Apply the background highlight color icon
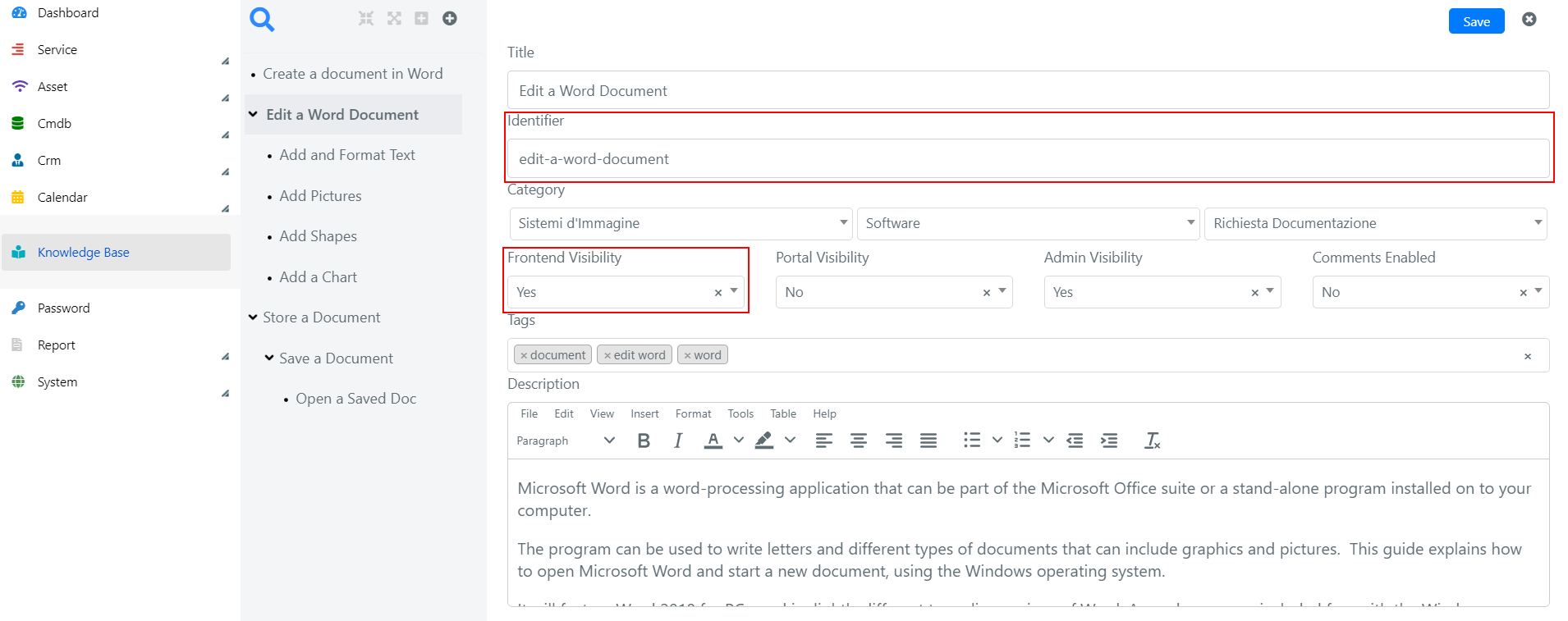This screenshot has width=1568, height=621. [764, 441]
